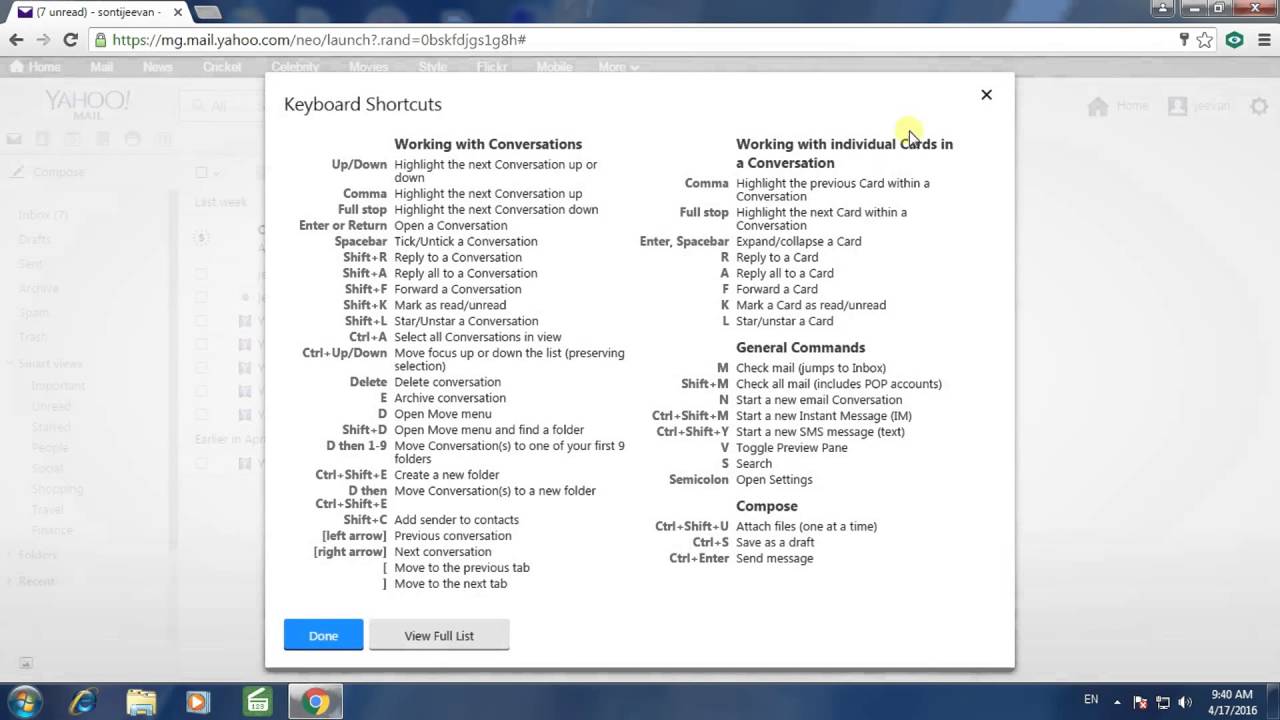Open the More dropdown in the navigation bar
This screenshot has width=1280, height=720.
pyautogui.click(x=618, y=67)
